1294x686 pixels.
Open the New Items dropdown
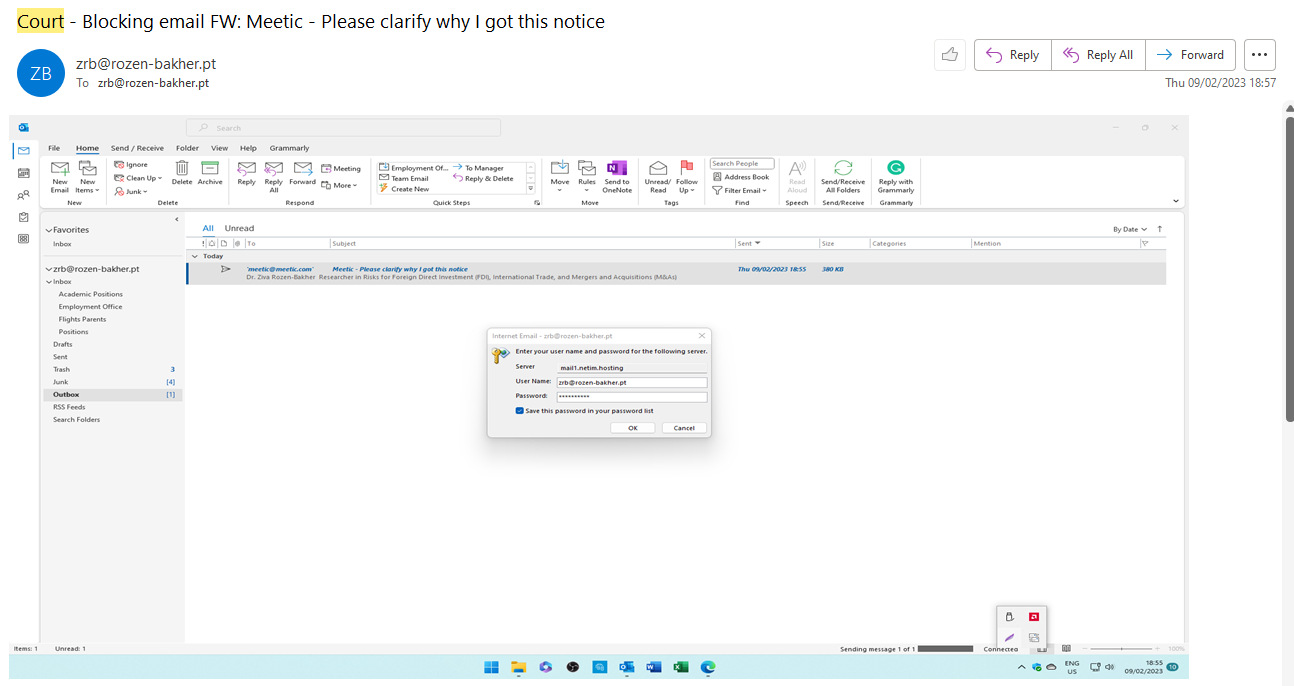[x=88, y=176]
